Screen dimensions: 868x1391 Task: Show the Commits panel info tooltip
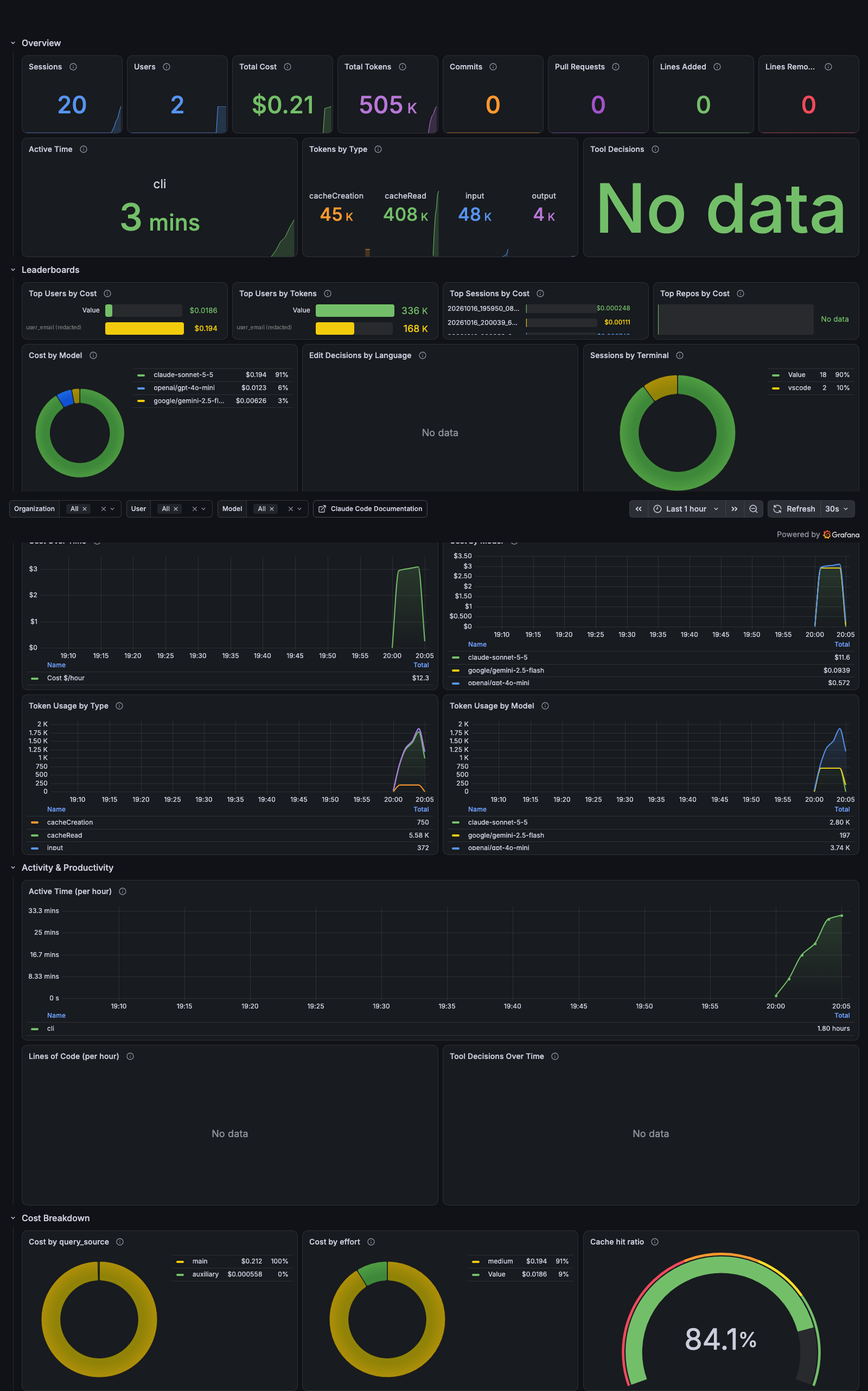[493, 67]
